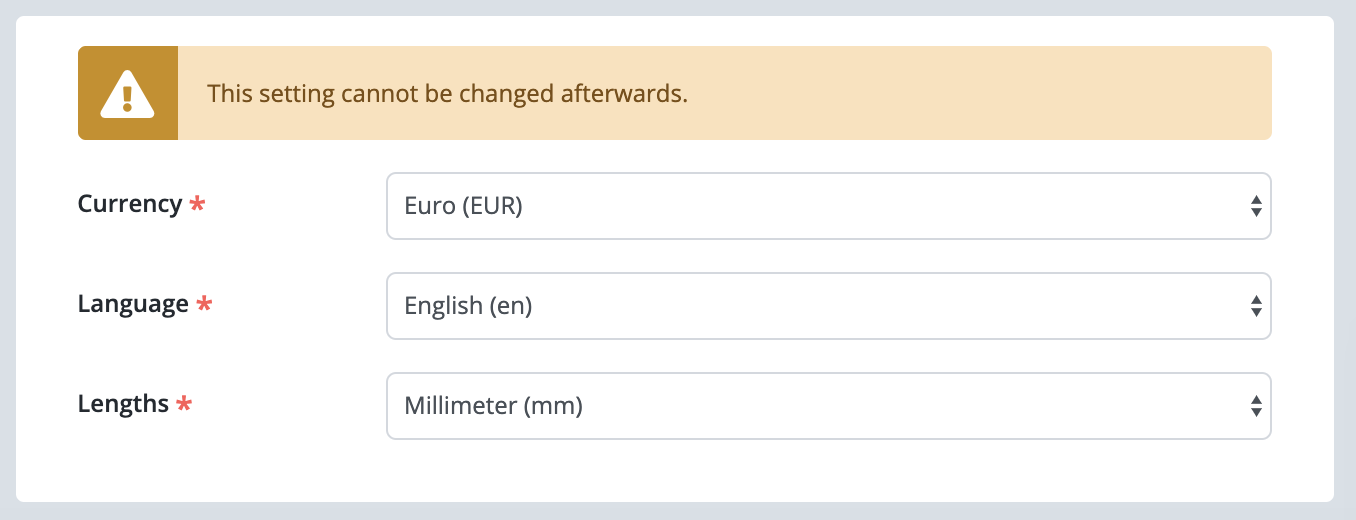
Task: Click the Lengths field label
Action: 123,404
